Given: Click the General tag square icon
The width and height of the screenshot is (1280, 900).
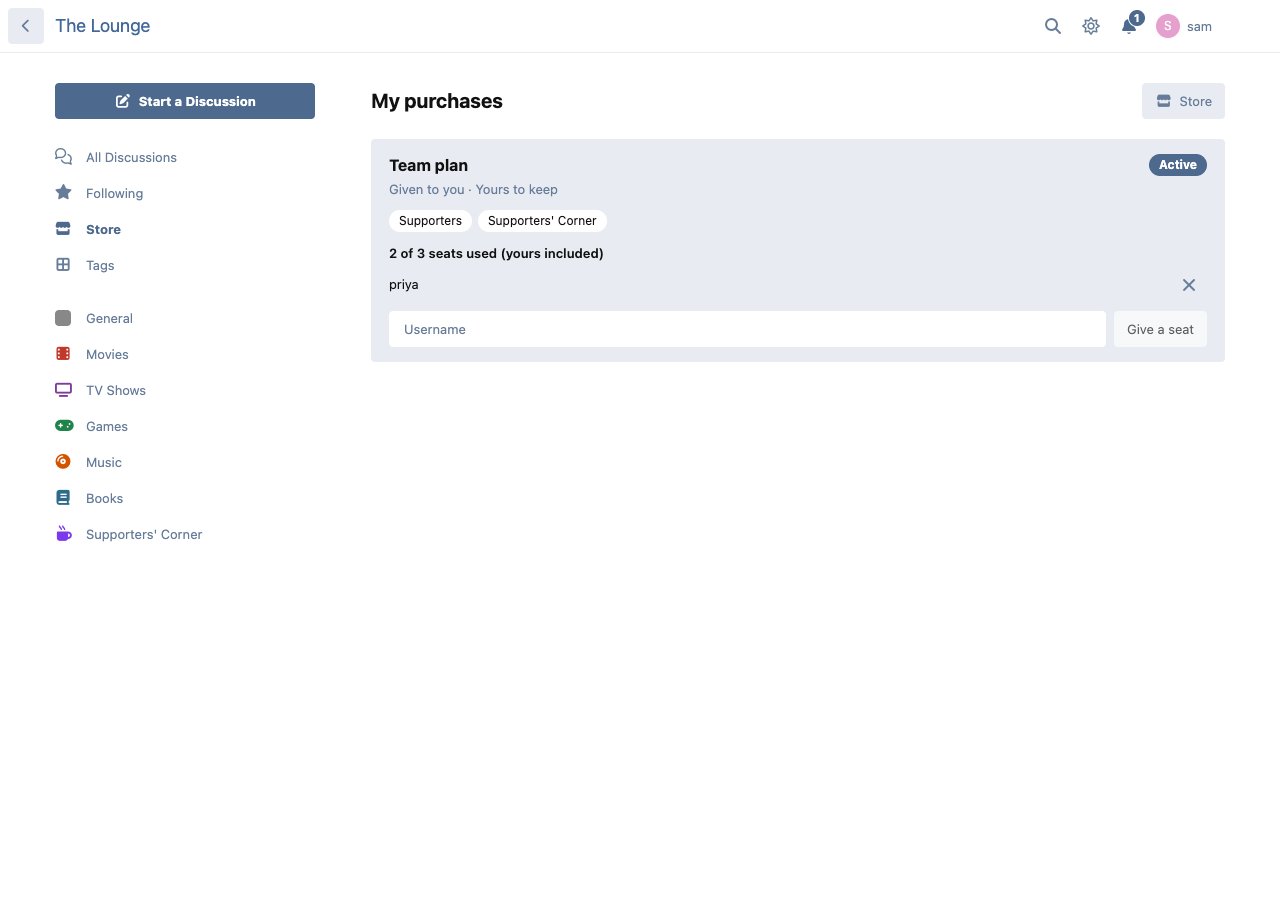Looking at the screenshot, I should pyautogui.click(x=63, y=318).
